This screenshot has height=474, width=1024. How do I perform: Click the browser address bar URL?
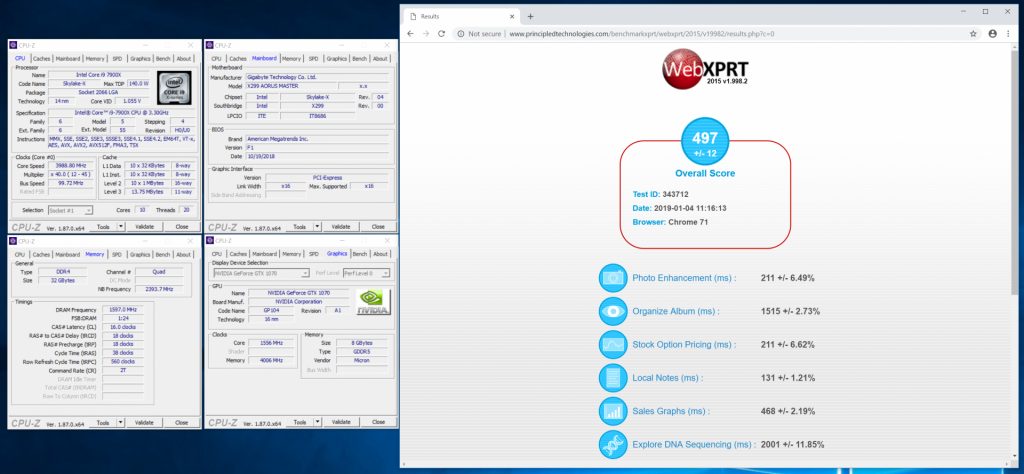coord(640,33)
